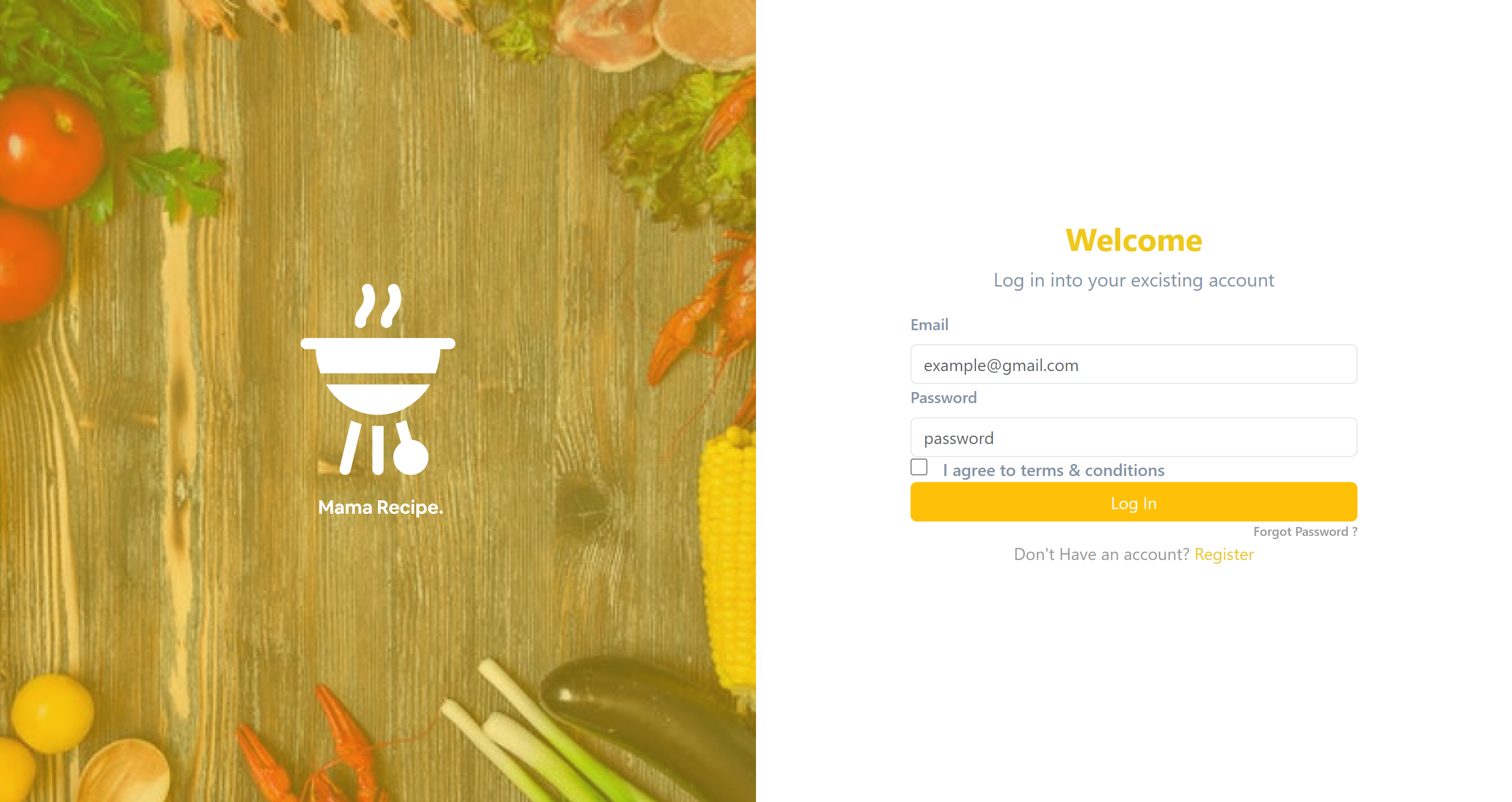Viewport: 1512px width, 802px height.
Task: Click the "Mama Recipe." brand text
Action: click(380, 508)
